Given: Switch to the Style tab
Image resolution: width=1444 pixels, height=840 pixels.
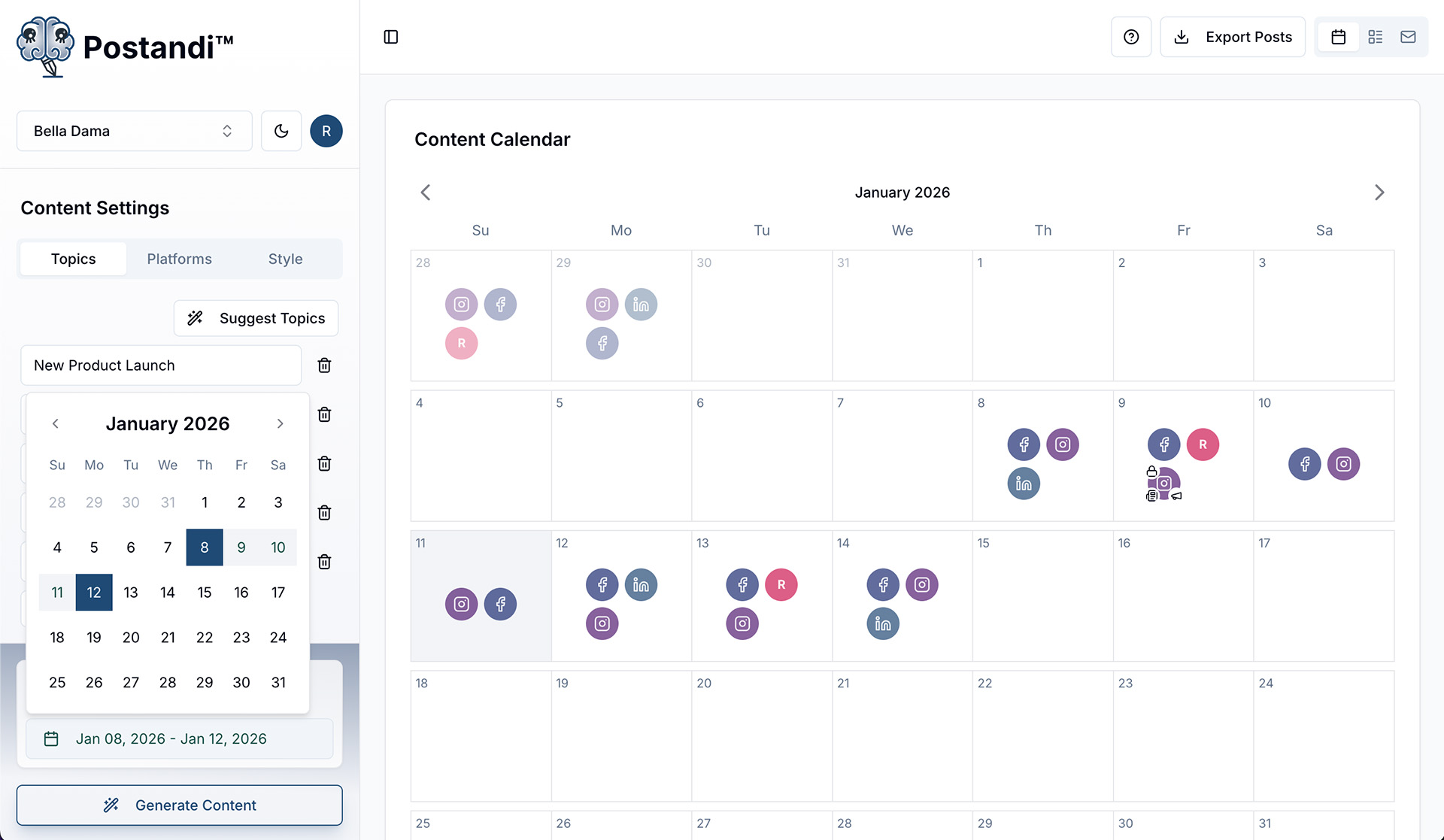Looking at the screenshot, I should (285, 259).
